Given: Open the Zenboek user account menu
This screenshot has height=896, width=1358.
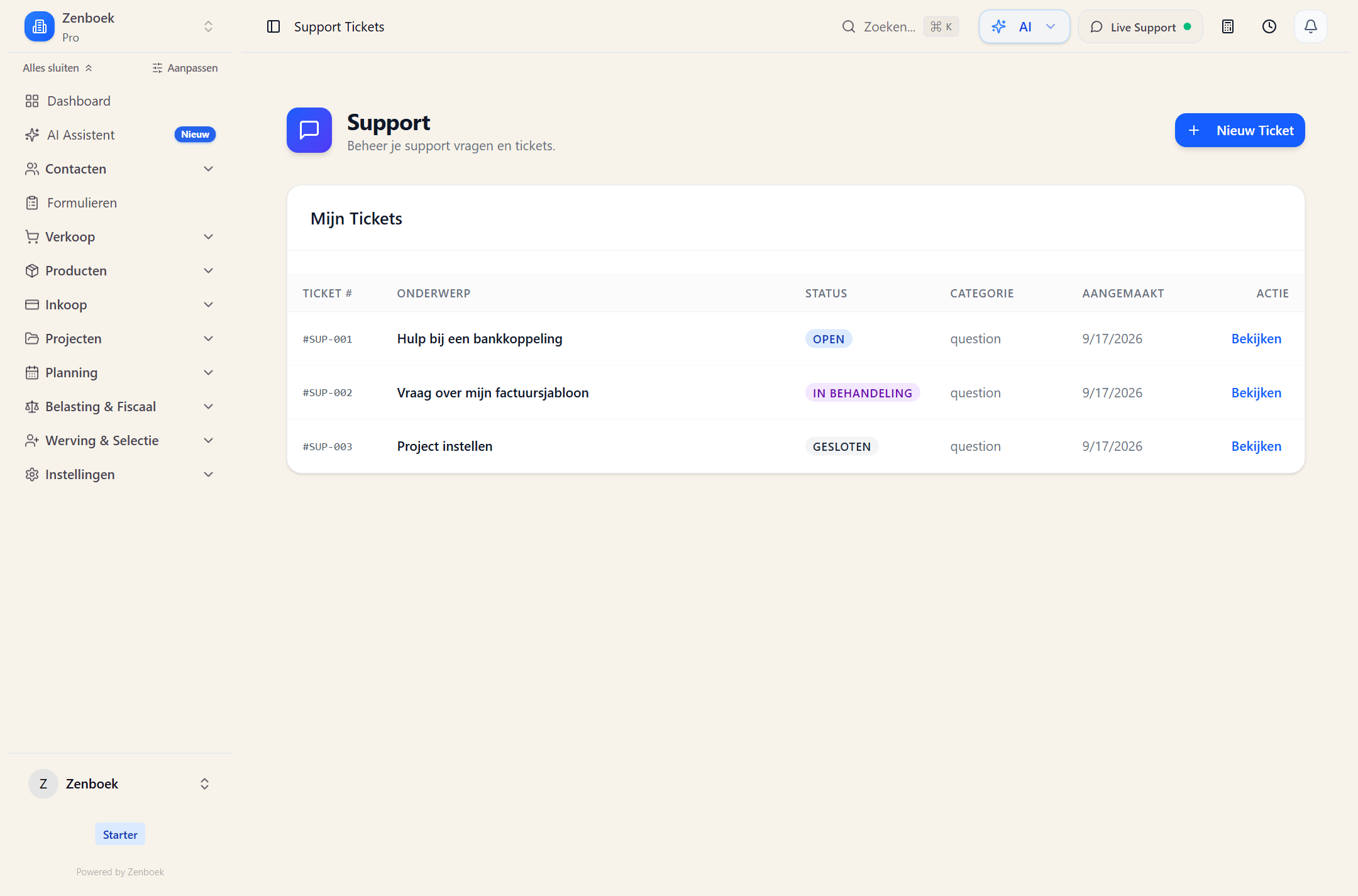Looking at the screenshot, I should (119, 784).
